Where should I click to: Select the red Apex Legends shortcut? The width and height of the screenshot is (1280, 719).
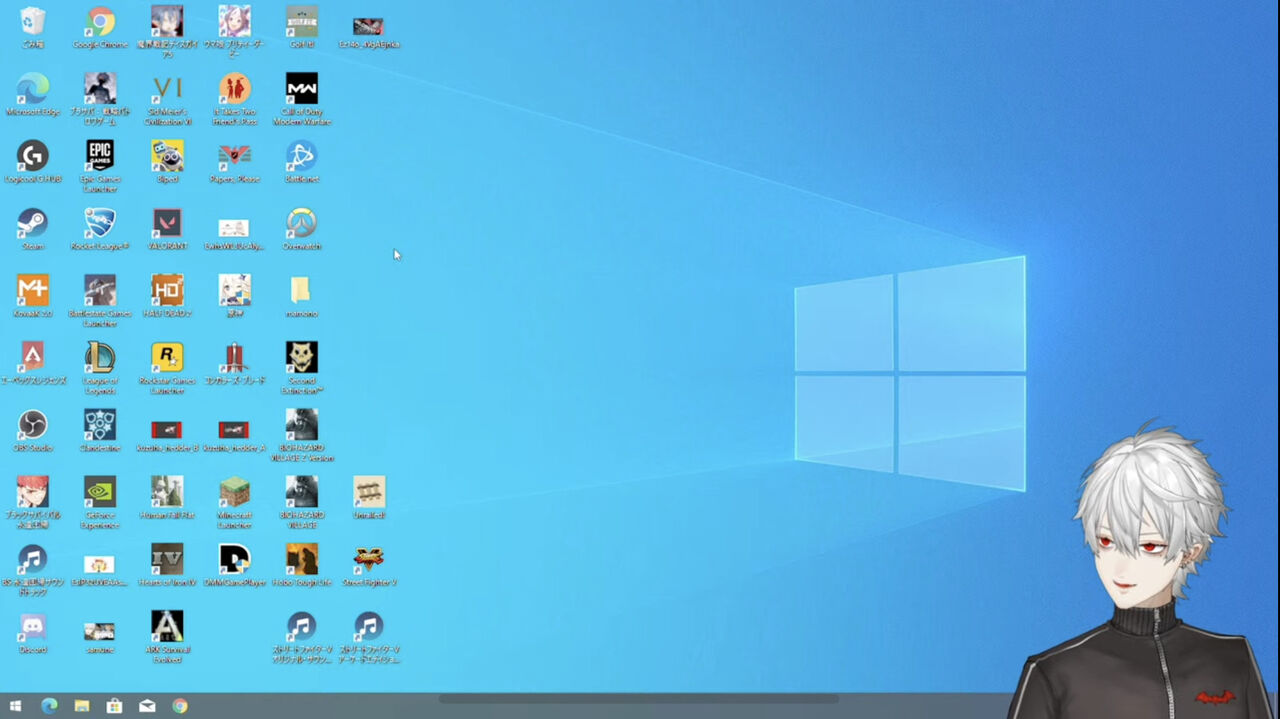point(32,357)
